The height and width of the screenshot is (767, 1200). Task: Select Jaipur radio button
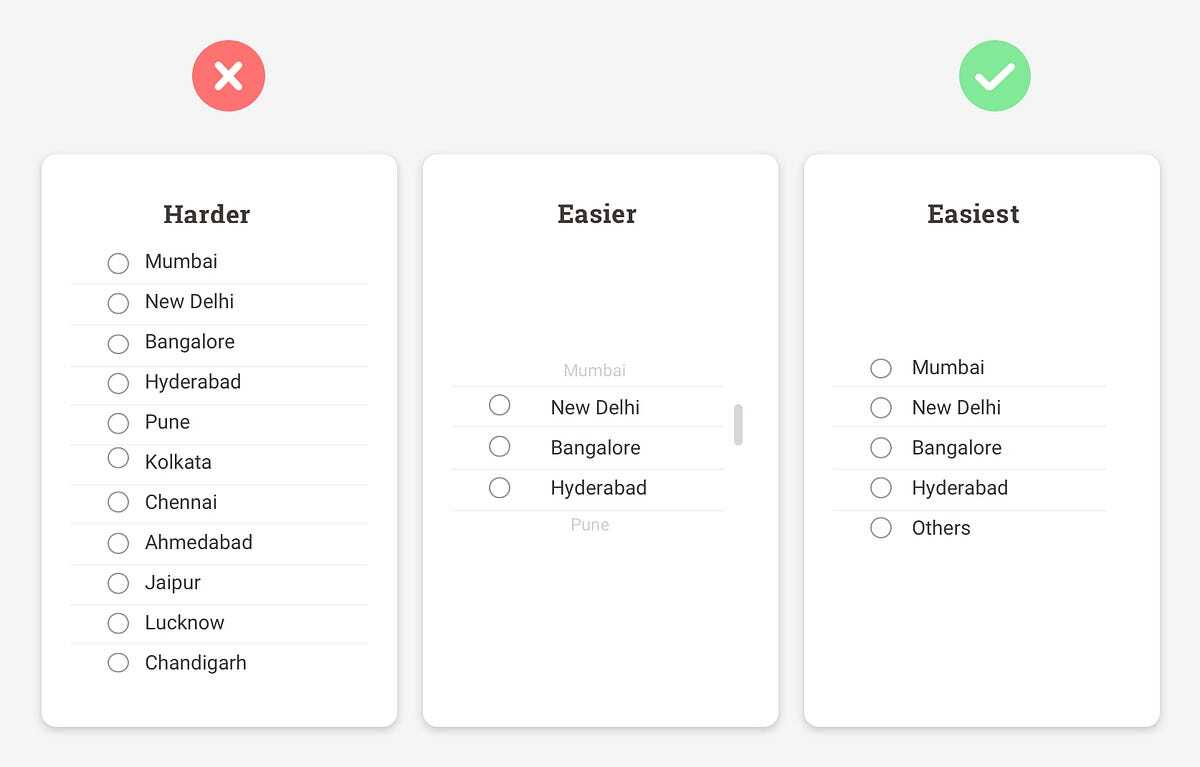tap(118, 583)
